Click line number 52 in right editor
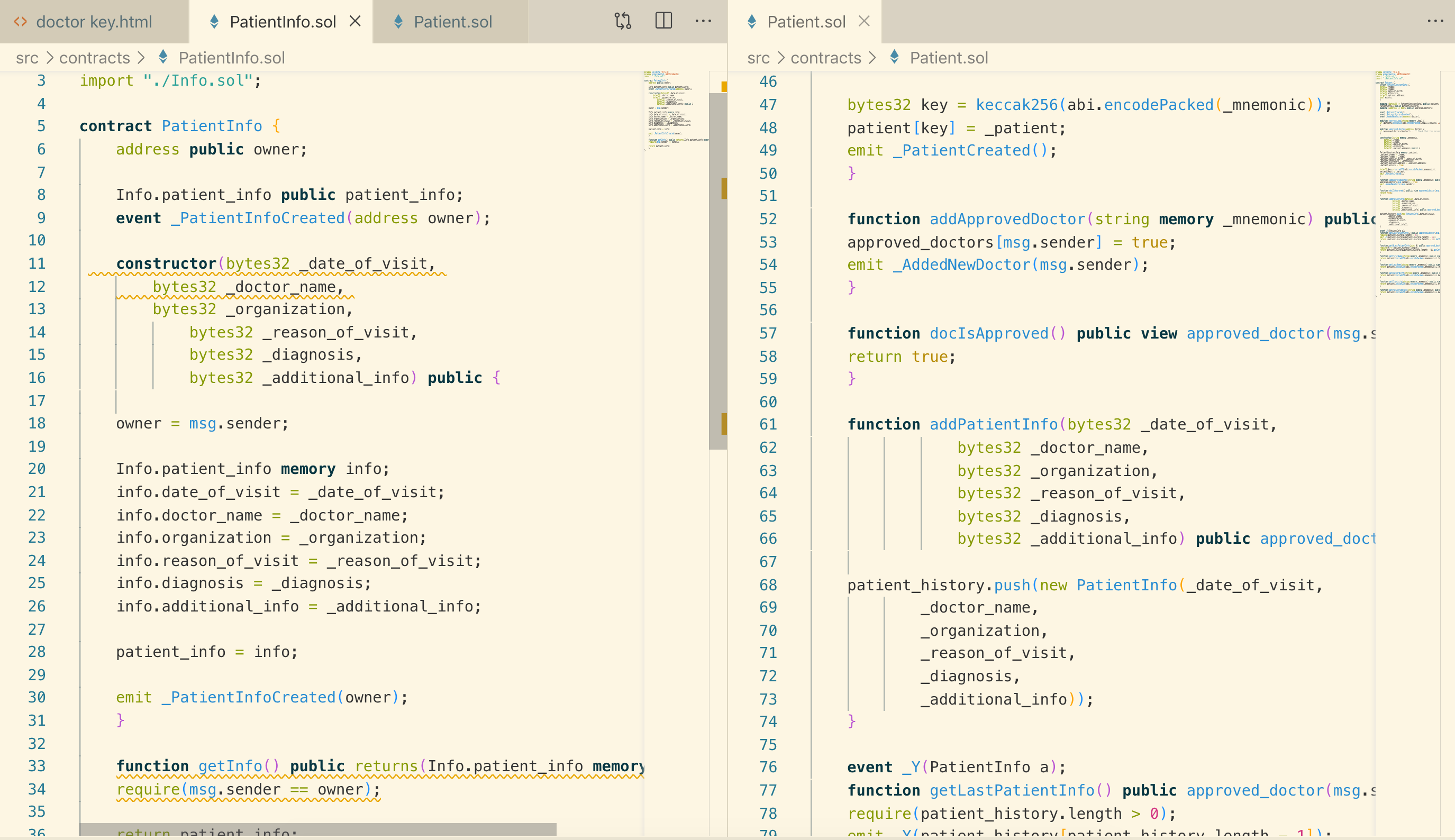 [x=768, y=219]
